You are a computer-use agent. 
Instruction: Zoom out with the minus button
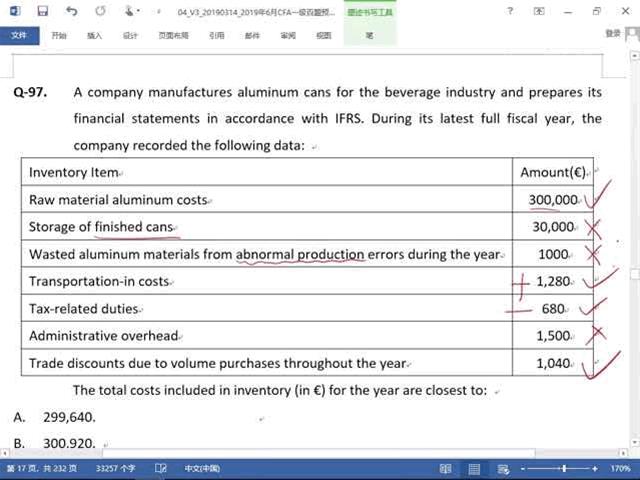click(x=523, y=469)
